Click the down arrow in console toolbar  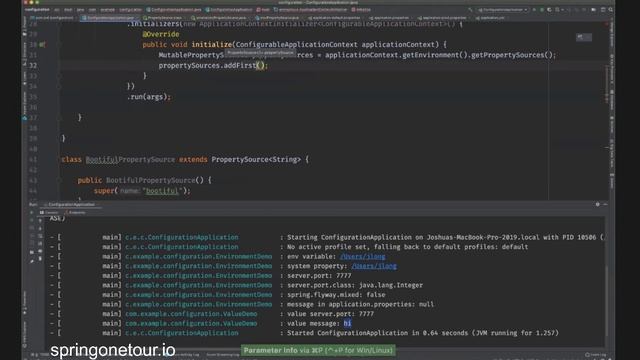pos(40,228)
